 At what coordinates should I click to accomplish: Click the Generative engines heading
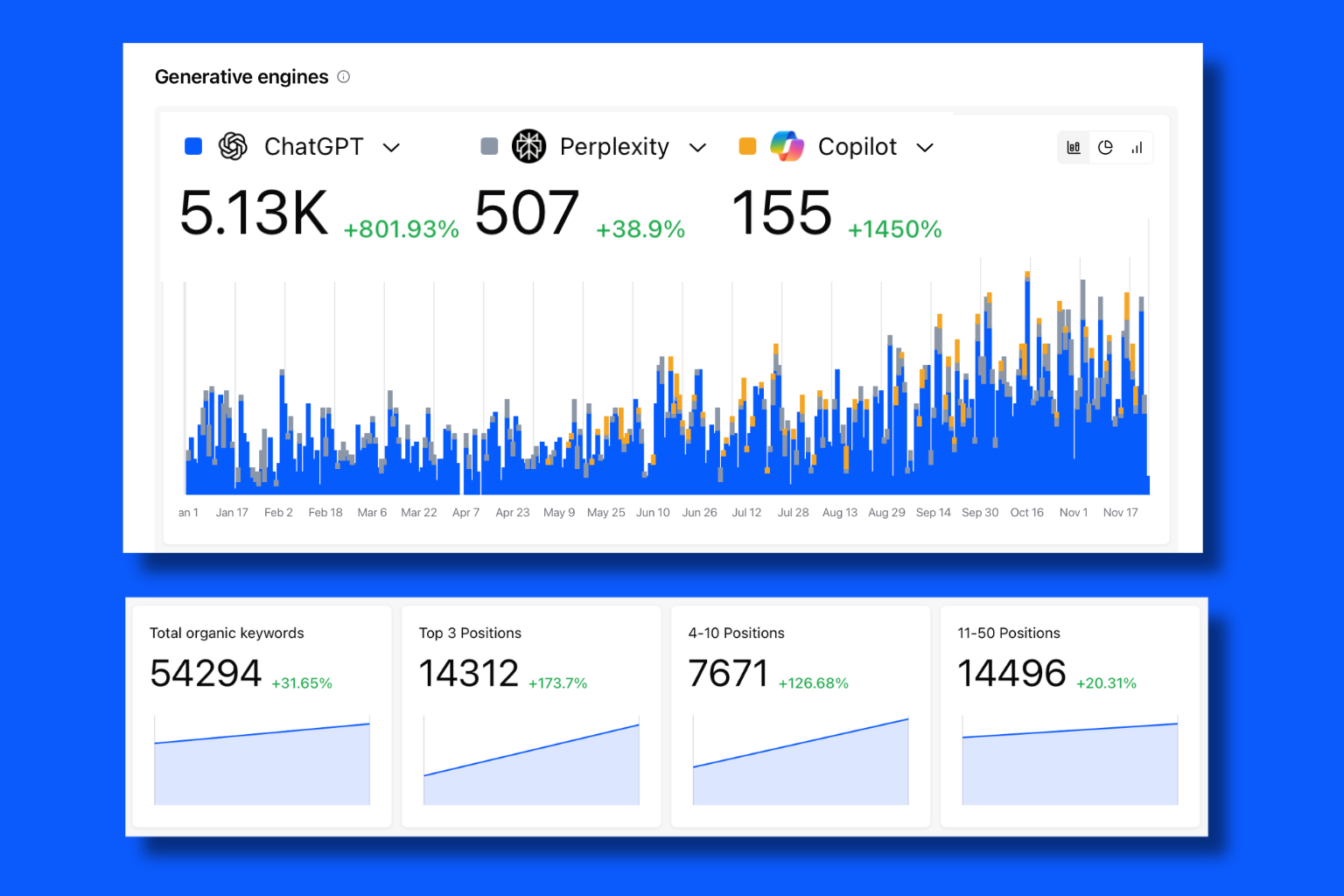(x=241, y=77)
